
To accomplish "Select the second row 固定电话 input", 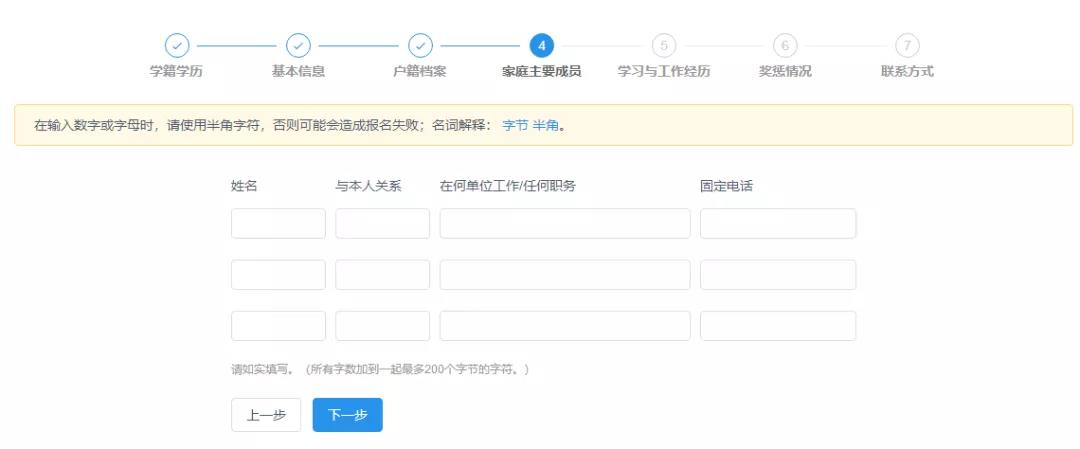I will coord(777,275).
